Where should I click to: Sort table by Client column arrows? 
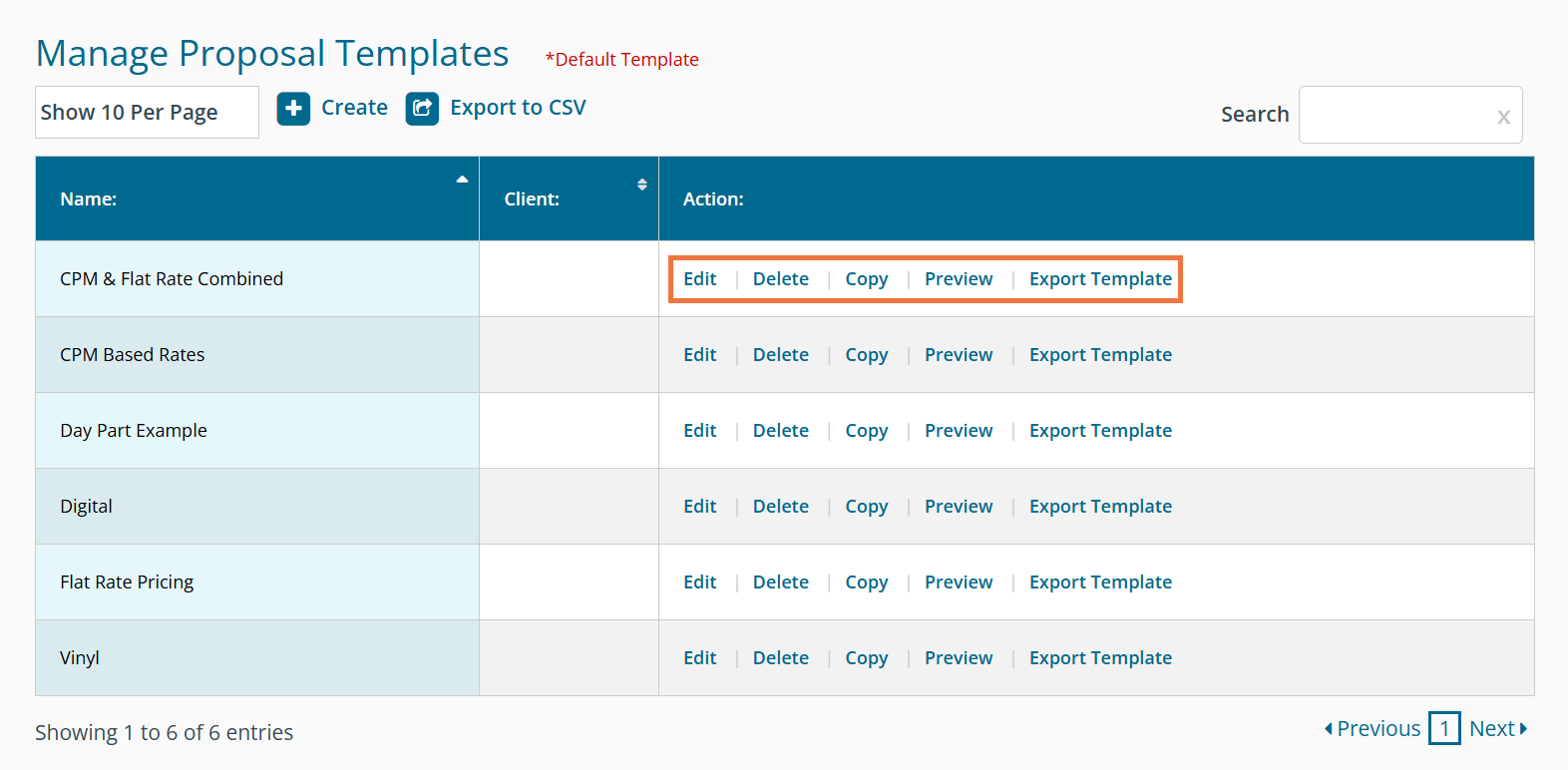(x=641, y=185)
